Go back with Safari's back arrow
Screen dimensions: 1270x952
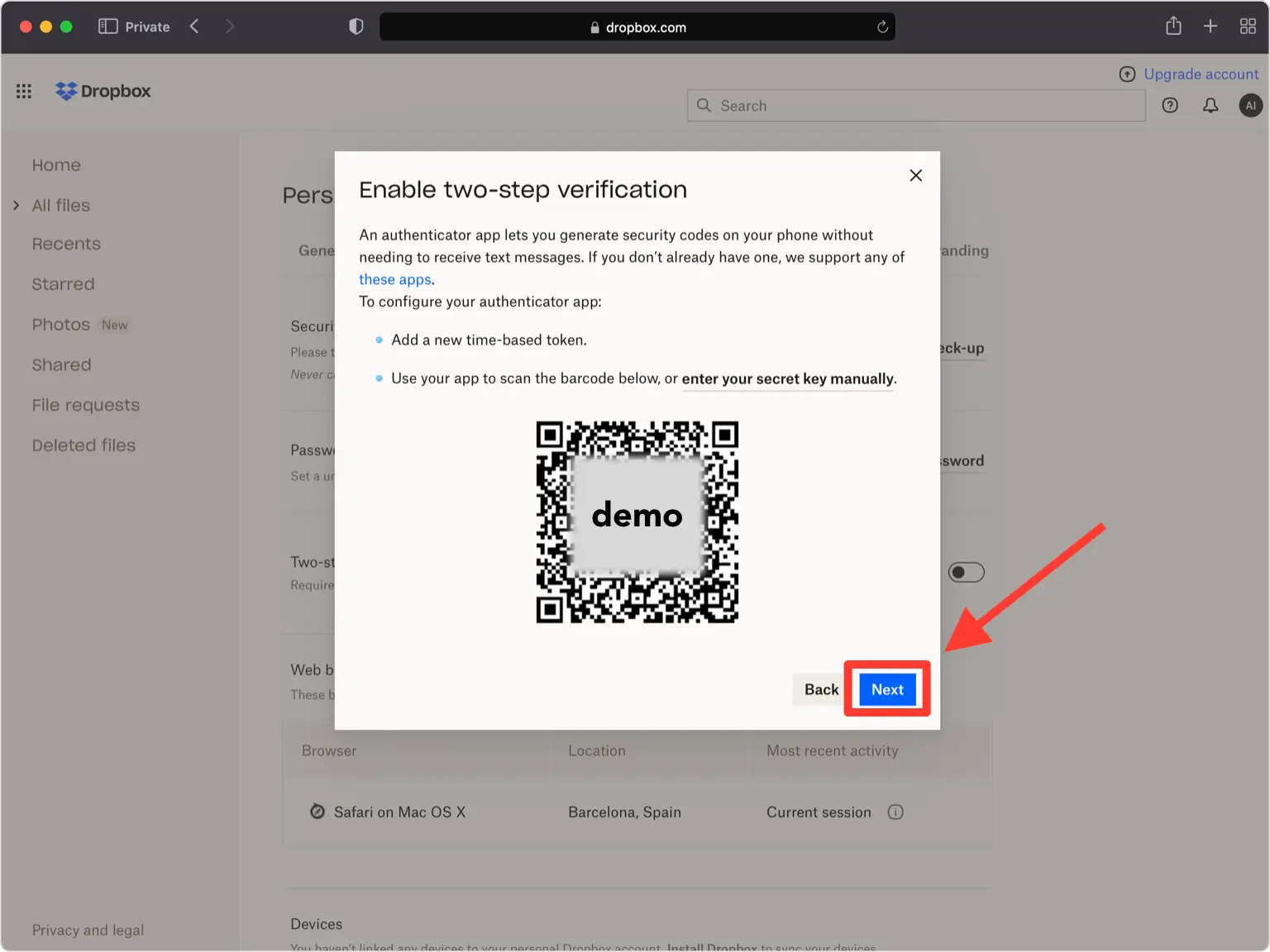(194, 26)
